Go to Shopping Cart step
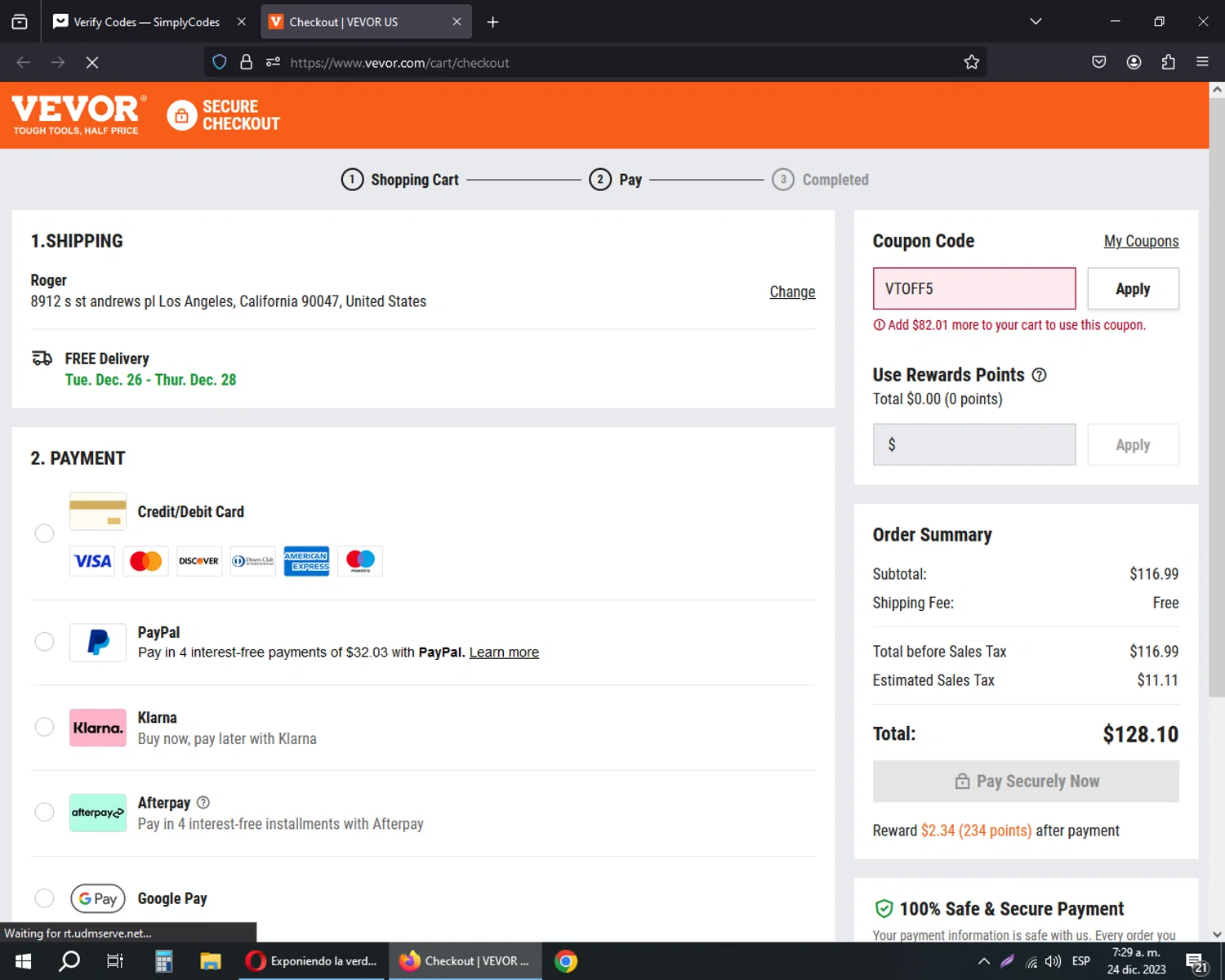Screen dimensions: 1225x980 pos(400,180)
